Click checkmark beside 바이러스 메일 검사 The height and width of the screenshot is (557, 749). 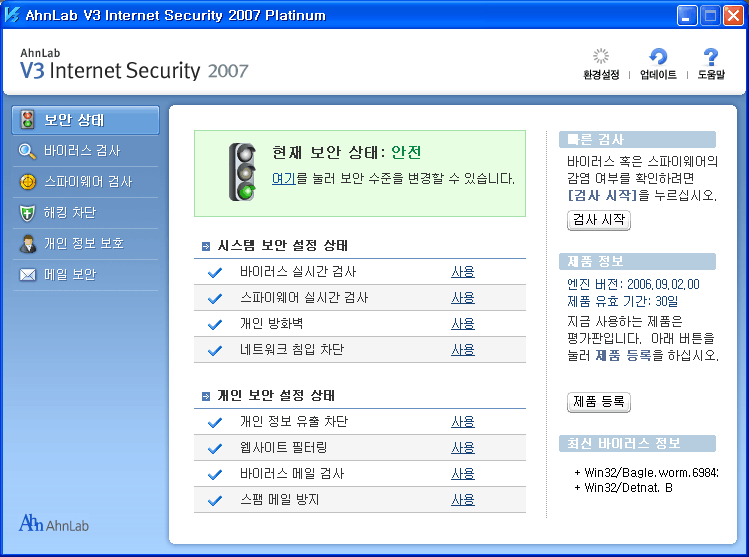coord(215,474)
